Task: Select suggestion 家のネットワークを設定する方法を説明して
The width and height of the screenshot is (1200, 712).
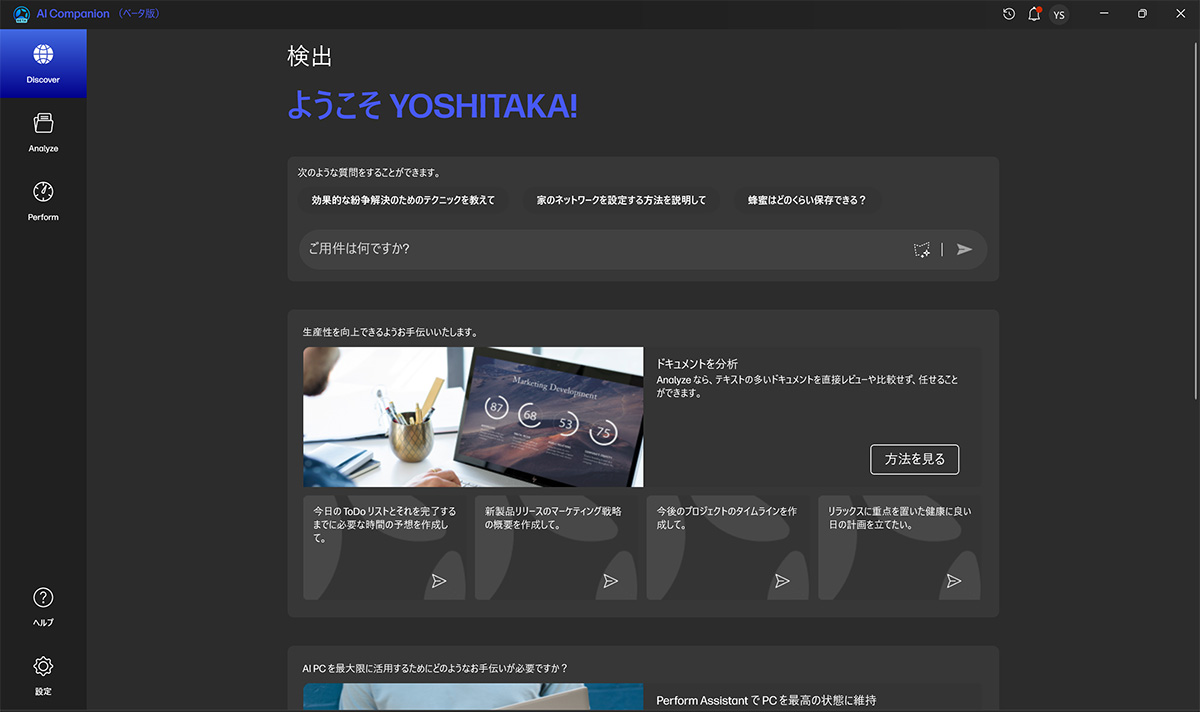Action: coord(621,200)
